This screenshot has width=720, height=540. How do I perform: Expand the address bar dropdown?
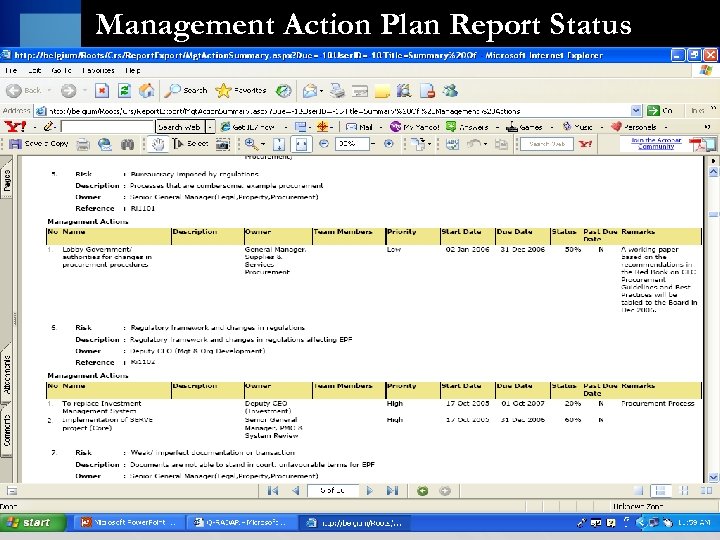click(636, 111)
